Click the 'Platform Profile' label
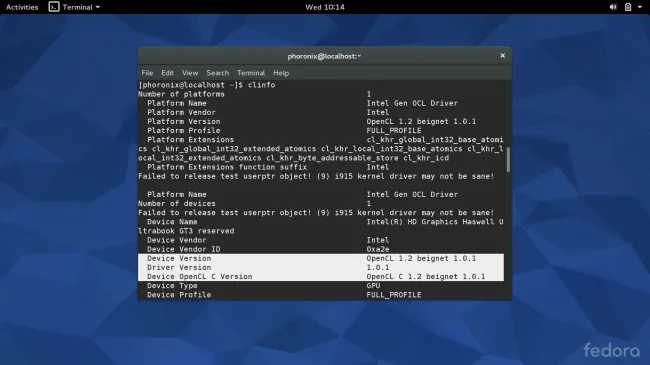The height and width of the screenshot is (365, 650). click(x=184, y=131)
